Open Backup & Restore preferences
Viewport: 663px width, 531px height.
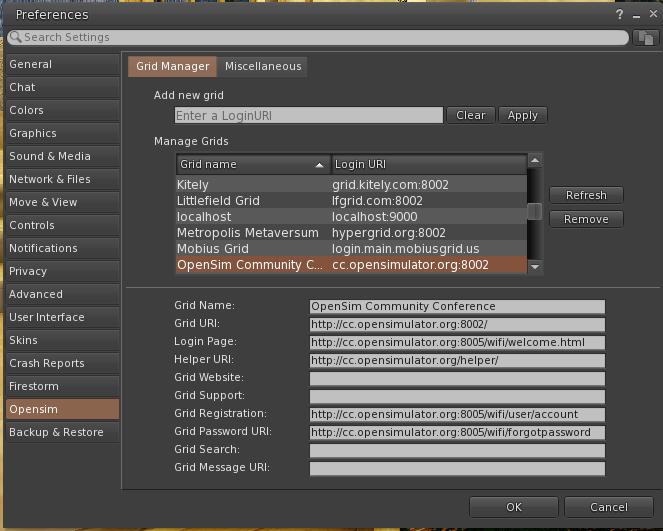pyautogui.click(x=63, y=432)
